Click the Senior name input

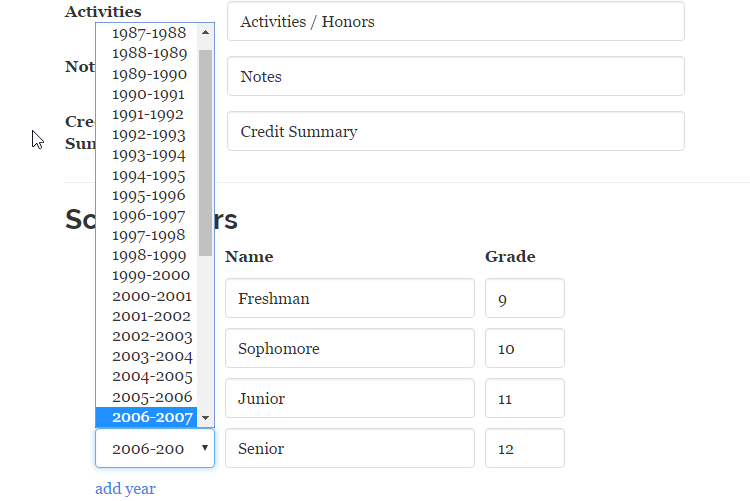(349, 448)
